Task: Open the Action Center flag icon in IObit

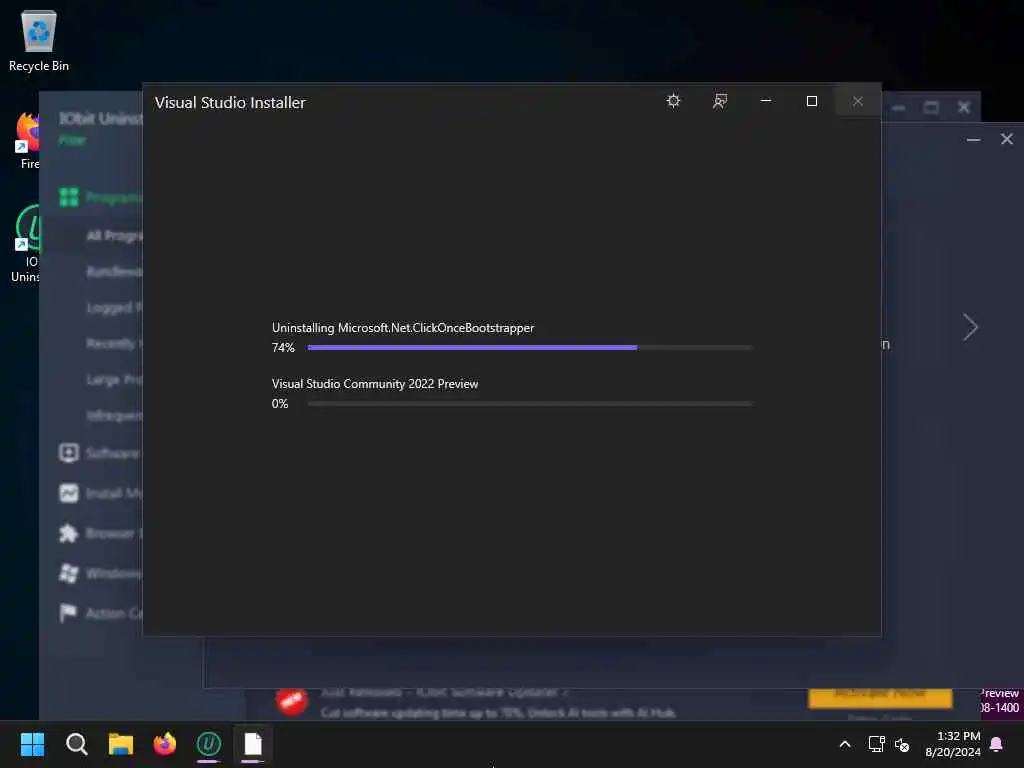Action: click(x=68, y=613)
